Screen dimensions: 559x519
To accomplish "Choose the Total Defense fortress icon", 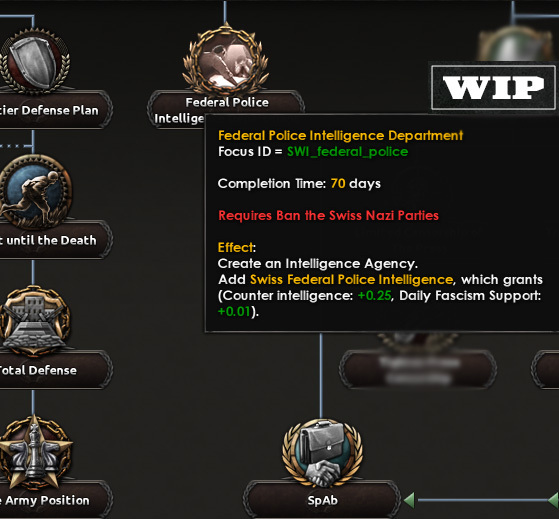I will (35, 321).
